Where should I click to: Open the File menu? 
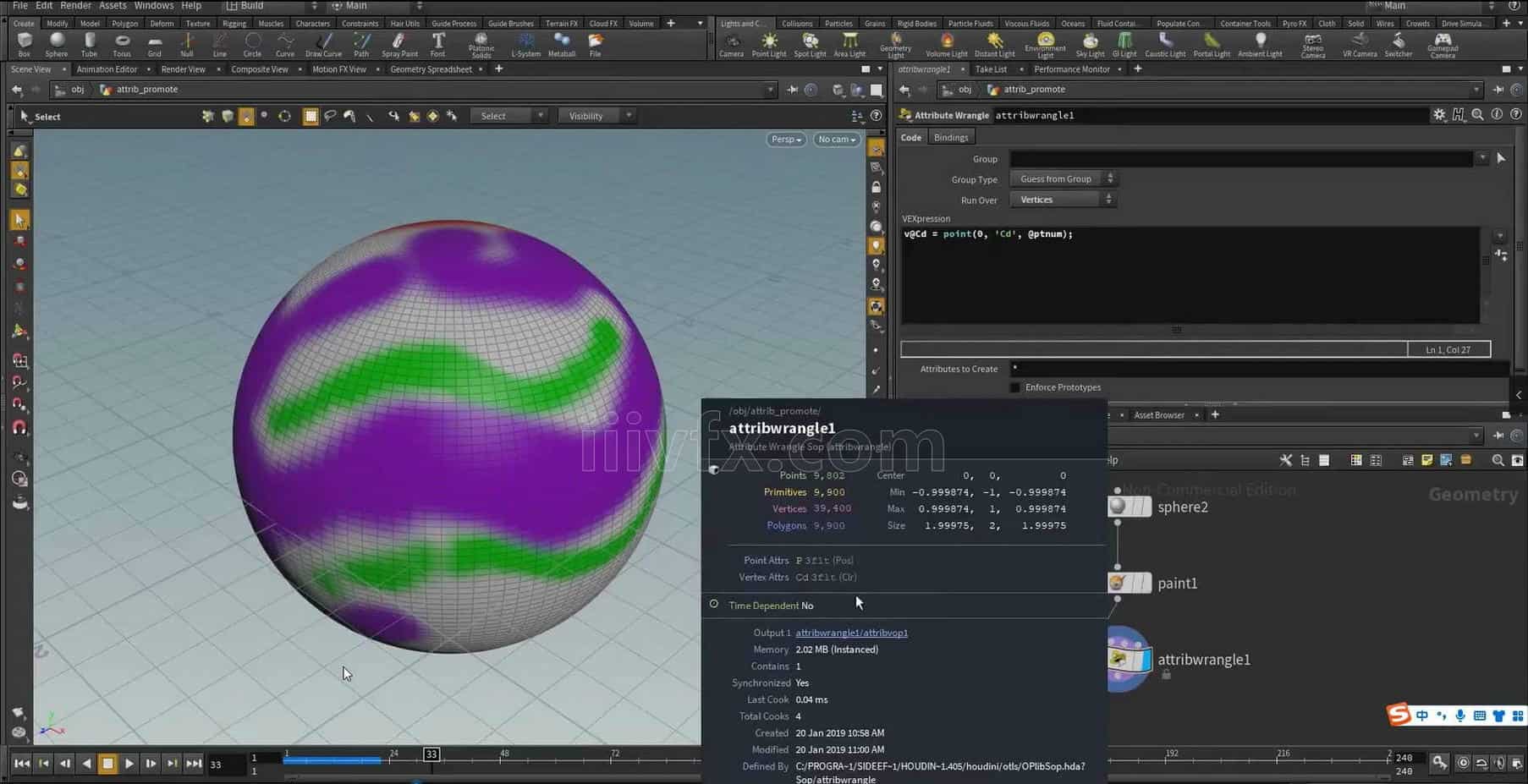tap(19, 6)
